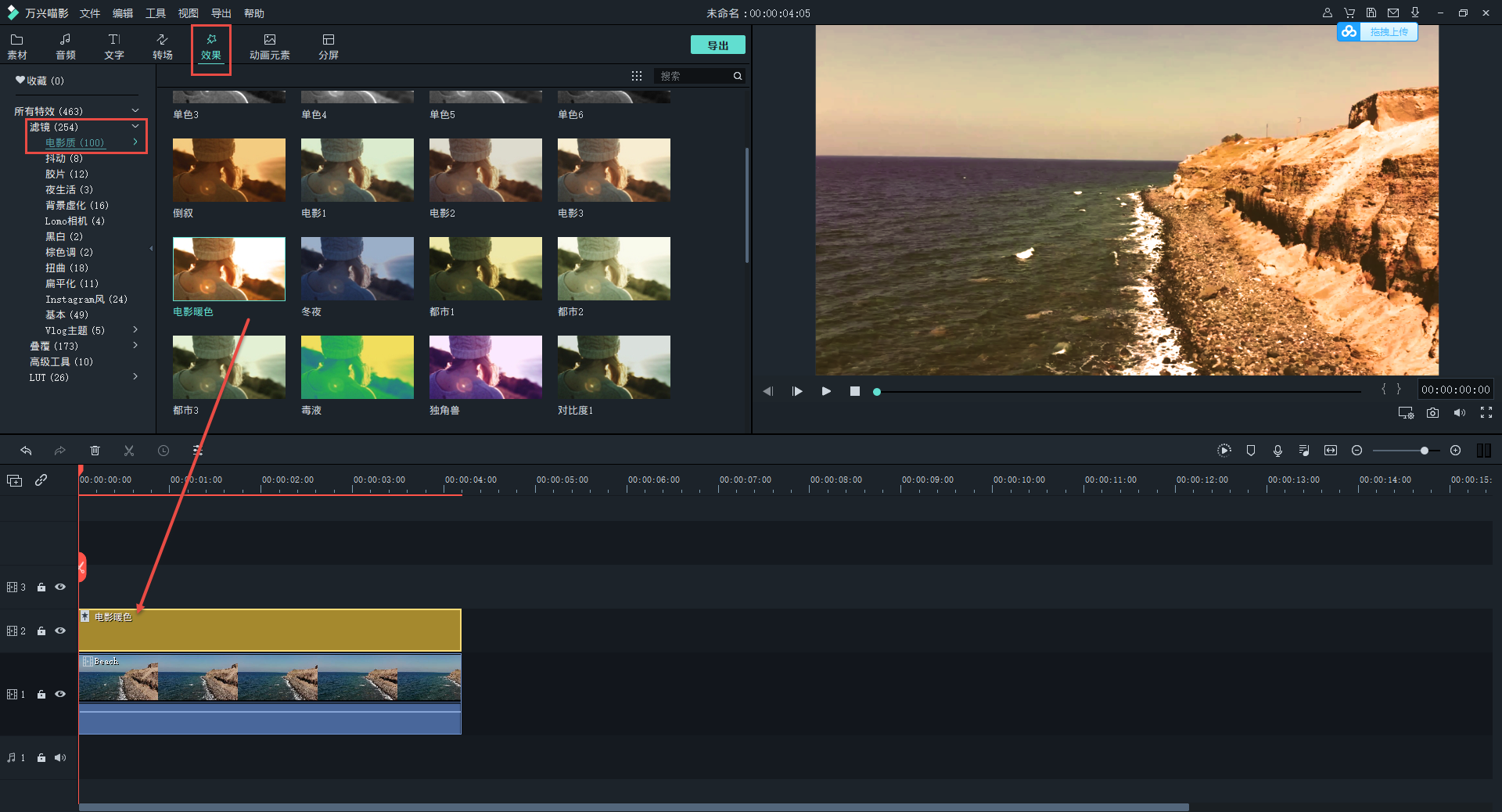Add a marker with the shield icon
1502x812 pixels.
[x=1251, y=451]
